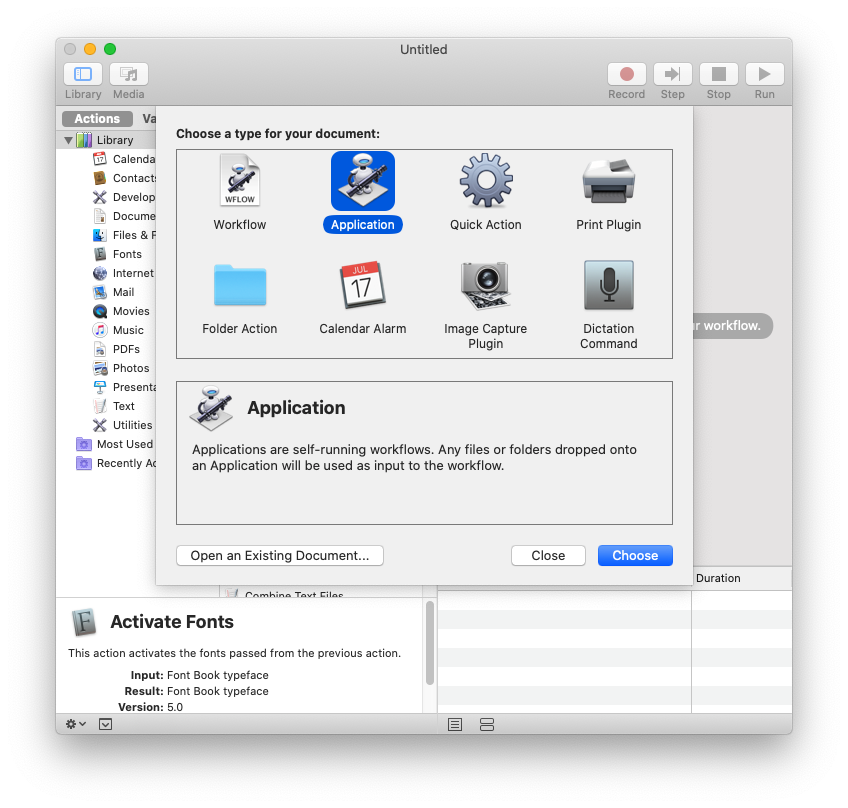Pick the Folder Action document type
Image resolution: width=848 pixels, height=808 pixels.
coord(240,286)
